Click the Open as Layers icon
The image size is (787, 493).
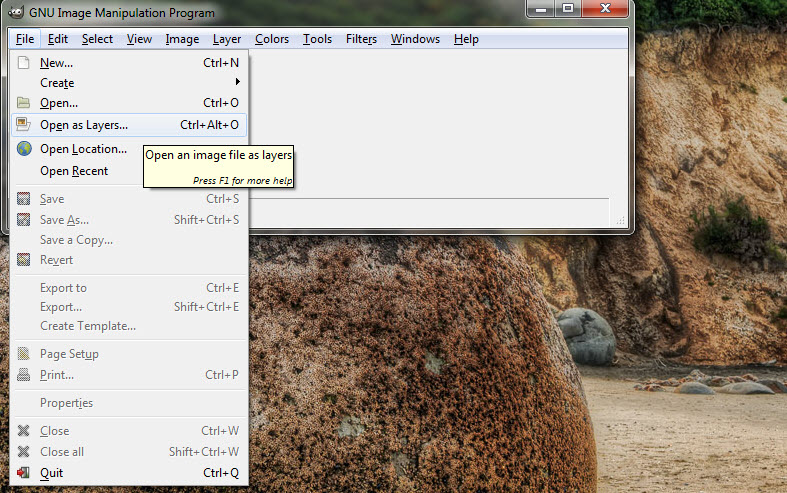click(23, 125)
